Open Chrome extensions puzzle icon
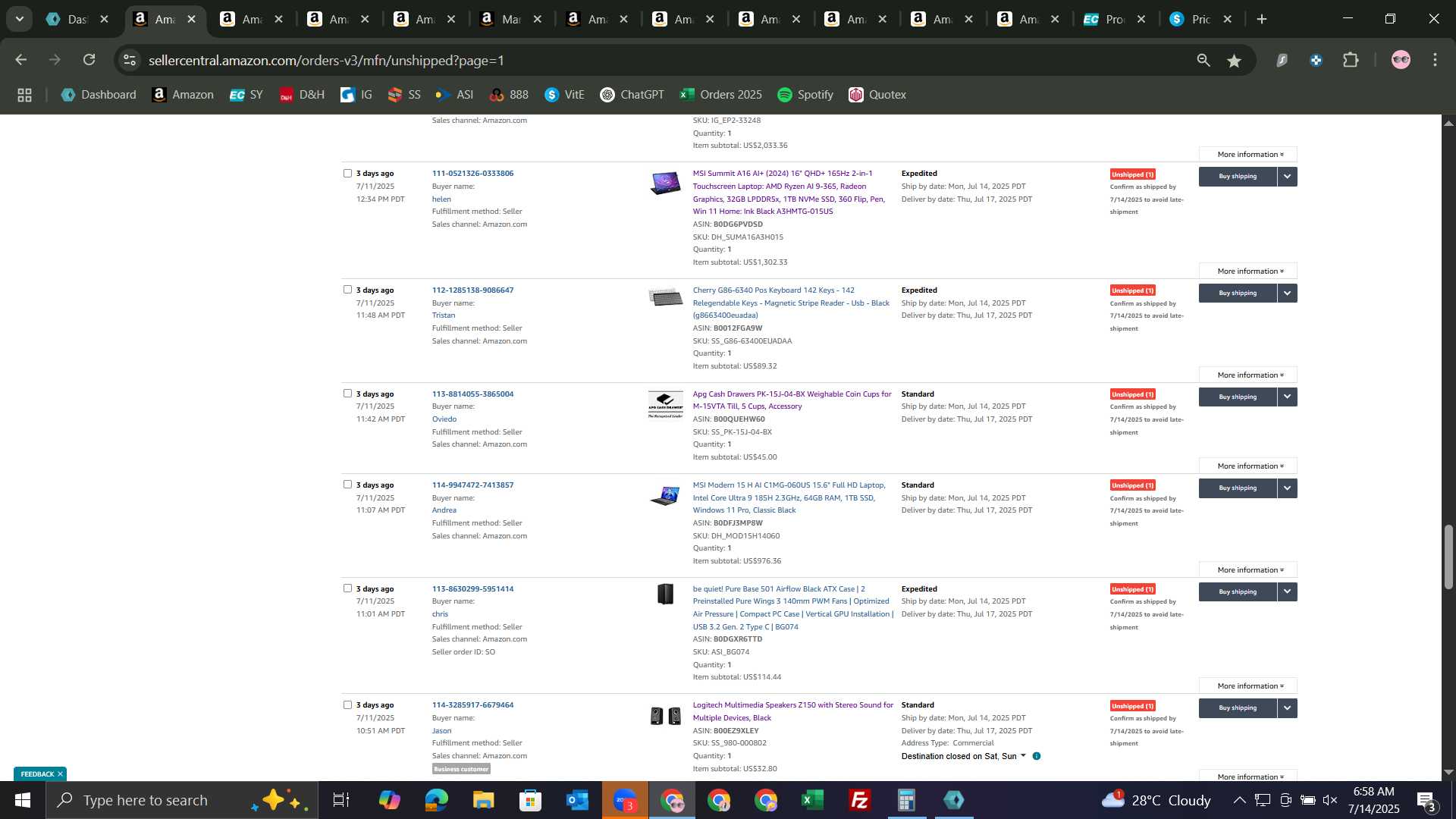 tap(1351, 60)
